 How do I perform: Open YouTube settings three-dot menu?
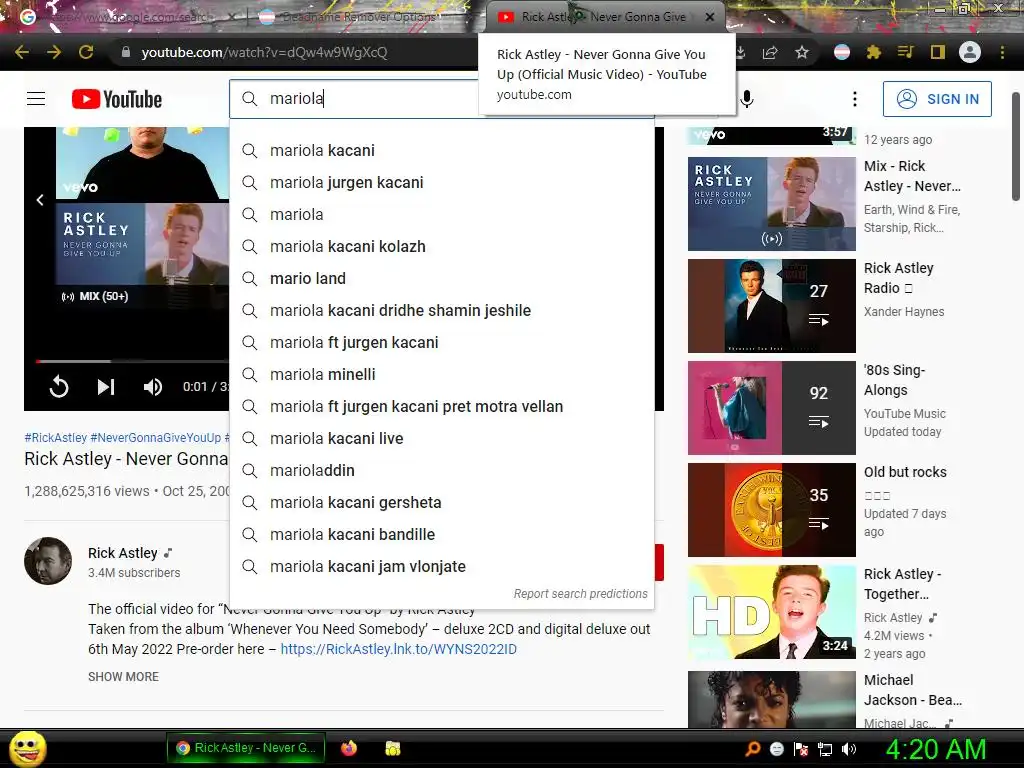click(x=854, y=99)
